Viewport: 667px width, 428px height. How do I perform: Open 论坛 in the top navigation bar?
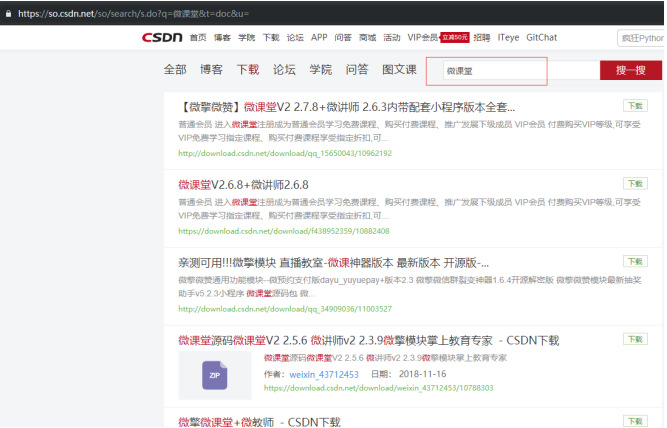pos(295,37)
